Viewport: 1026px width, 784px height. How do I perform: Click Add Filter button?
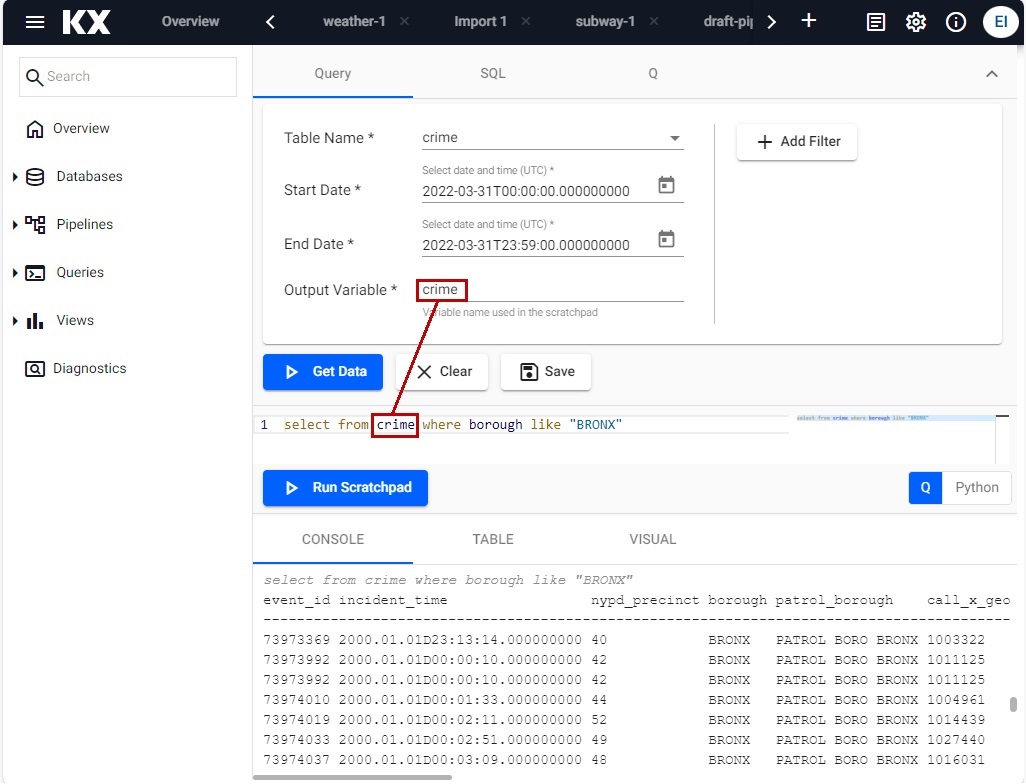pyautogui.click(x=797, y=142)
